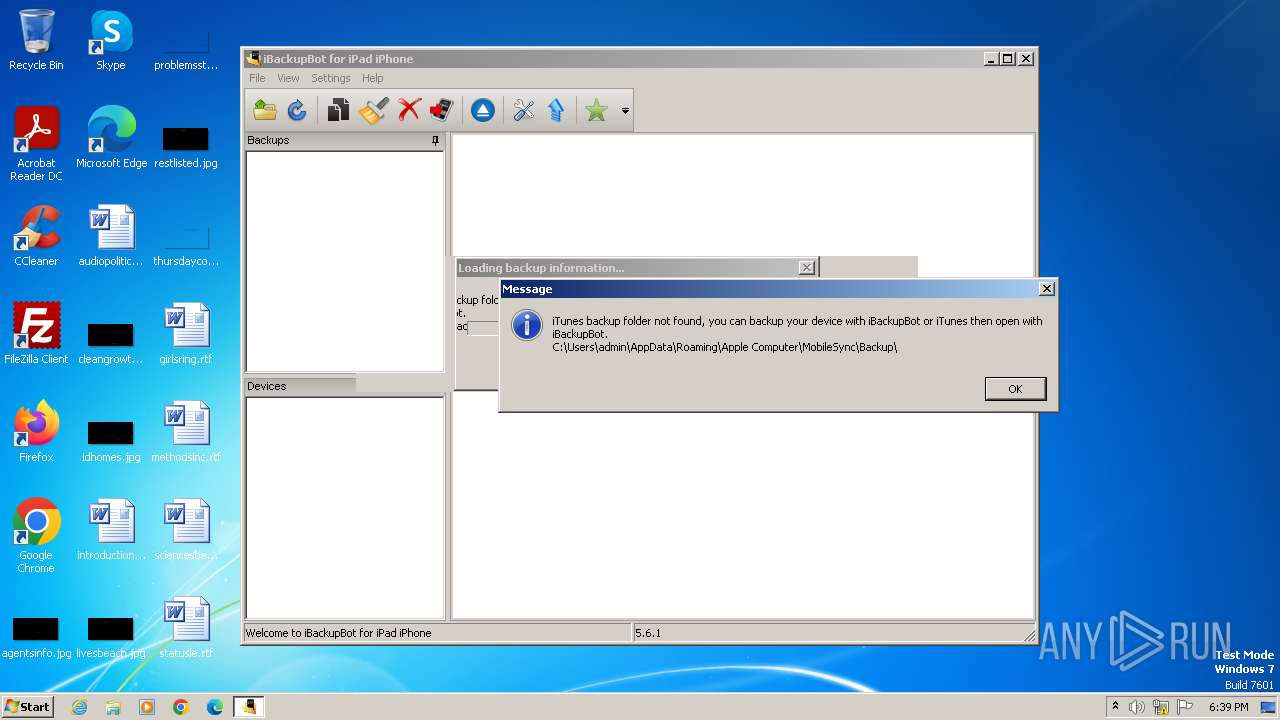The width and height of the screenshot is (1280, 720).
Task: Open Skype desktop shortcut
Action: point(111,40)
